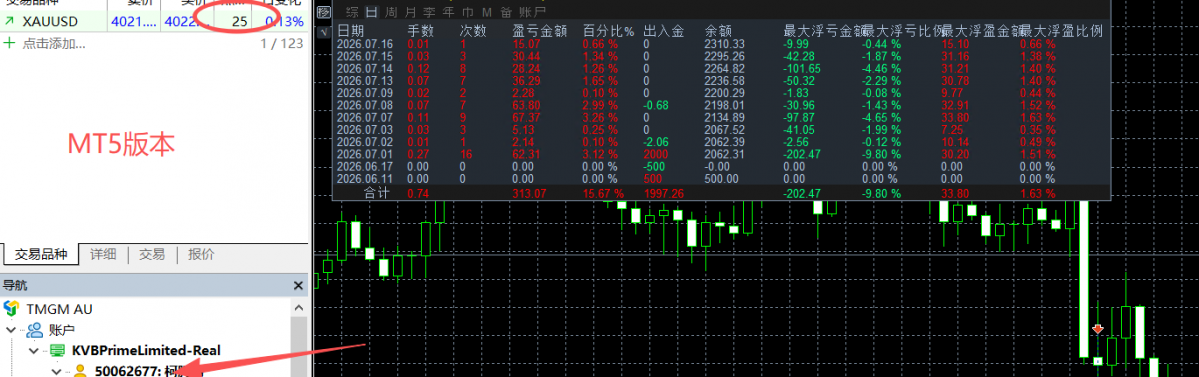
Task: Select the 周 weekly tab in stats panel
Action: 391,11
